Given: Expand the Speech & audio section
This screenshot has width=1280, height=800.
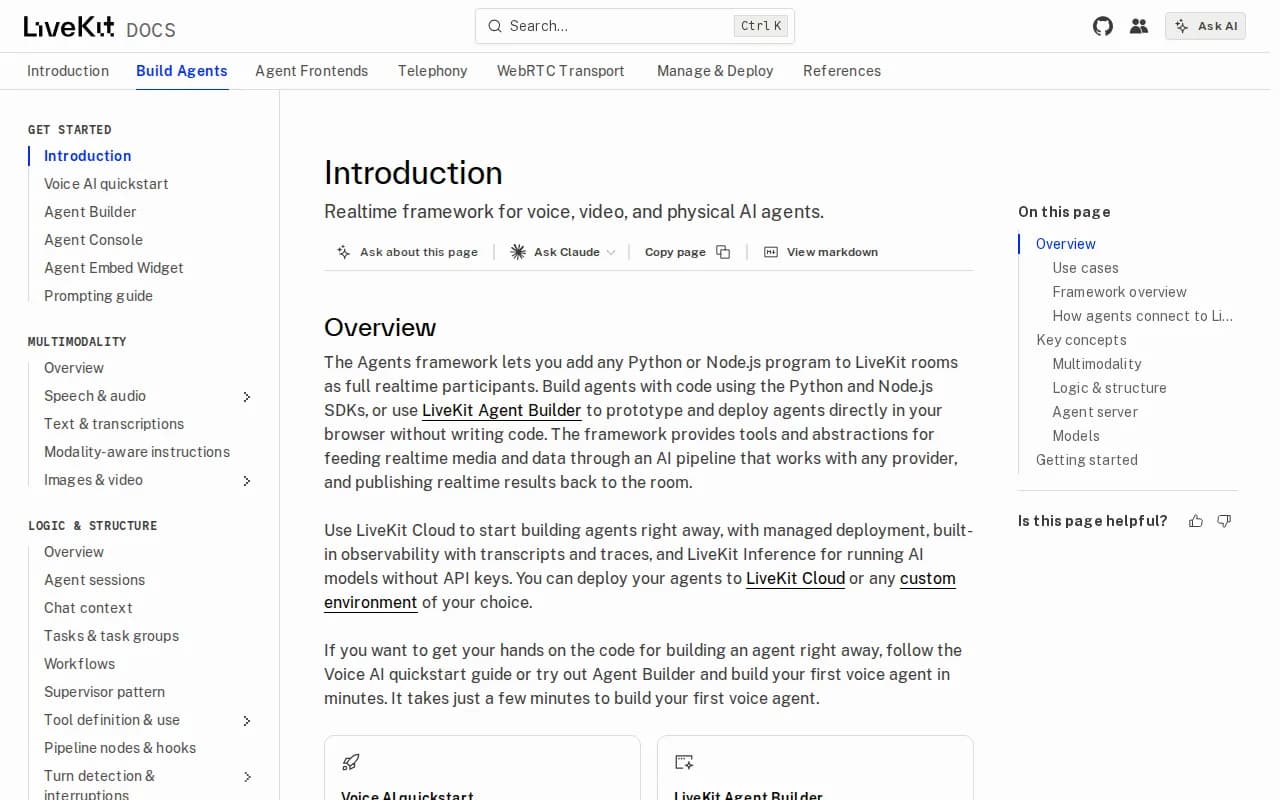Looking at the screenshot, I should pyautogui.click(x=247, y=397).
